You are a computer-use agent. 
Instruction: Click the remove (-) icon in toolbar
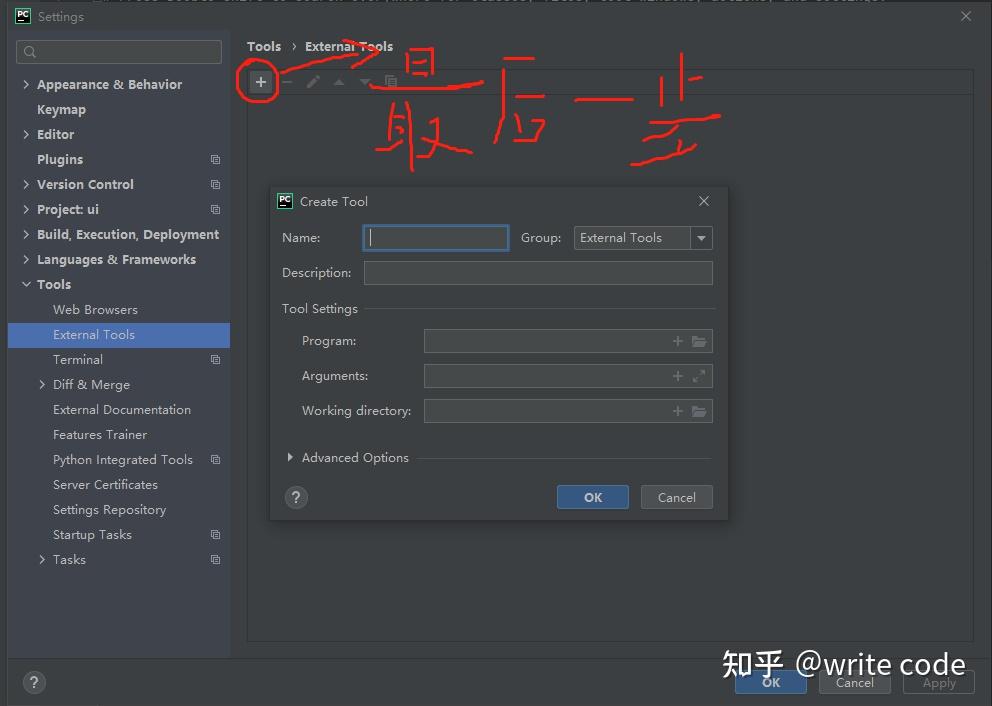287,83
